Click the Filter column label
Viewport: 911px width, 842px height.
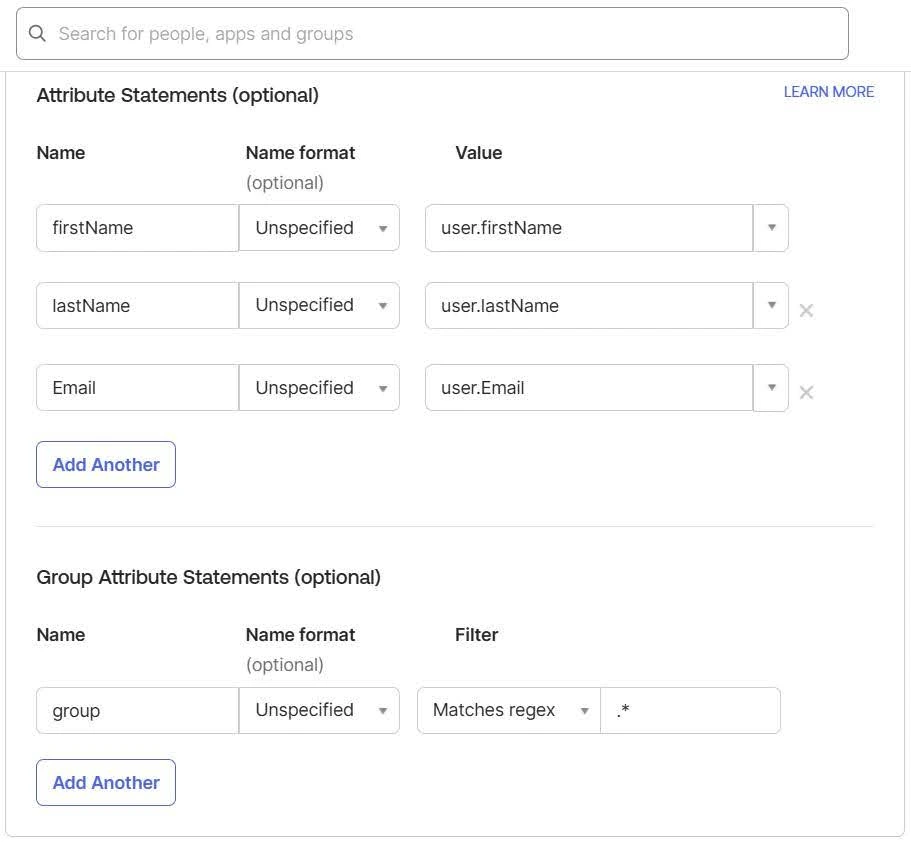click(476, 635)
